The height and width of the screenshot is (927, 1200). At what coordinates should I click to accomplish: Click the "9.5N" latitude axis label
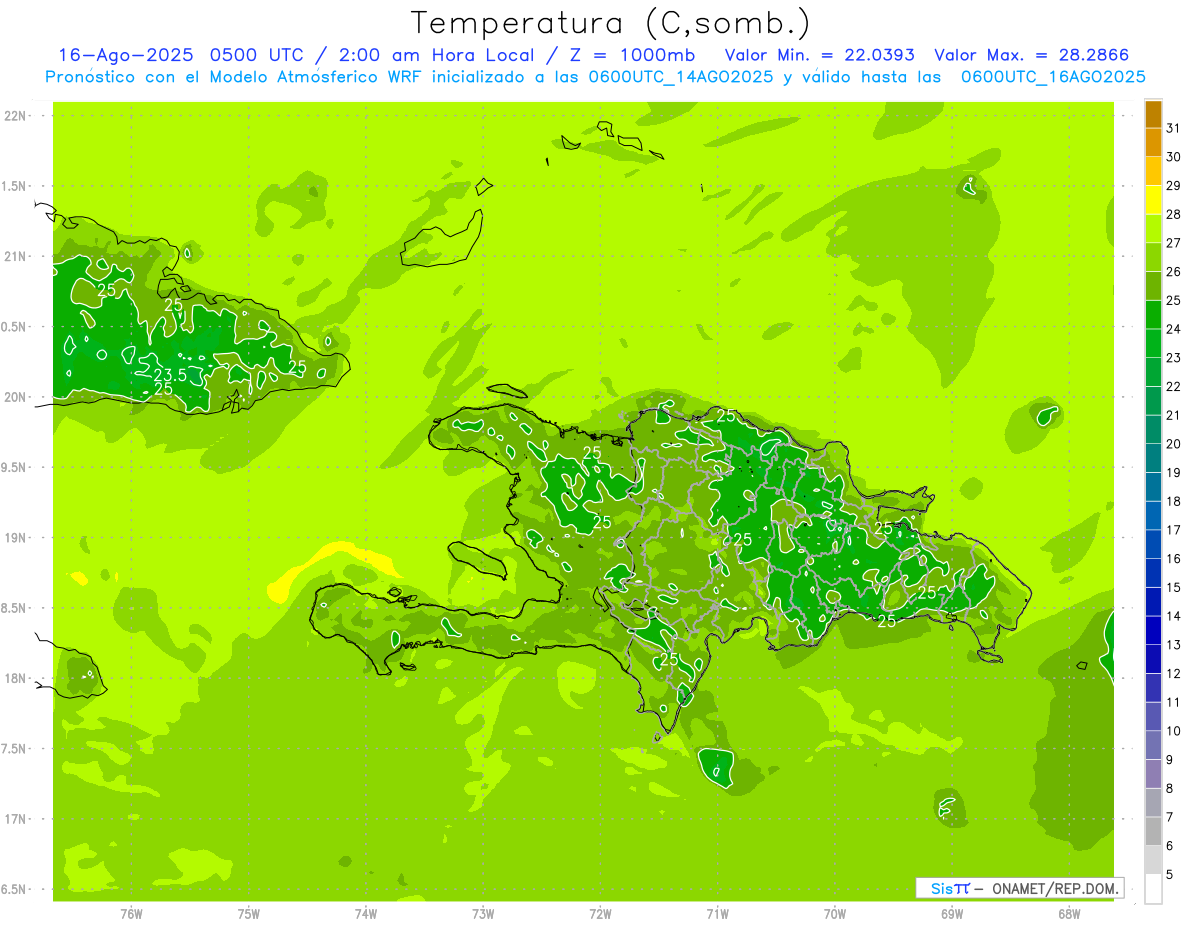click(x=15, y=468)
